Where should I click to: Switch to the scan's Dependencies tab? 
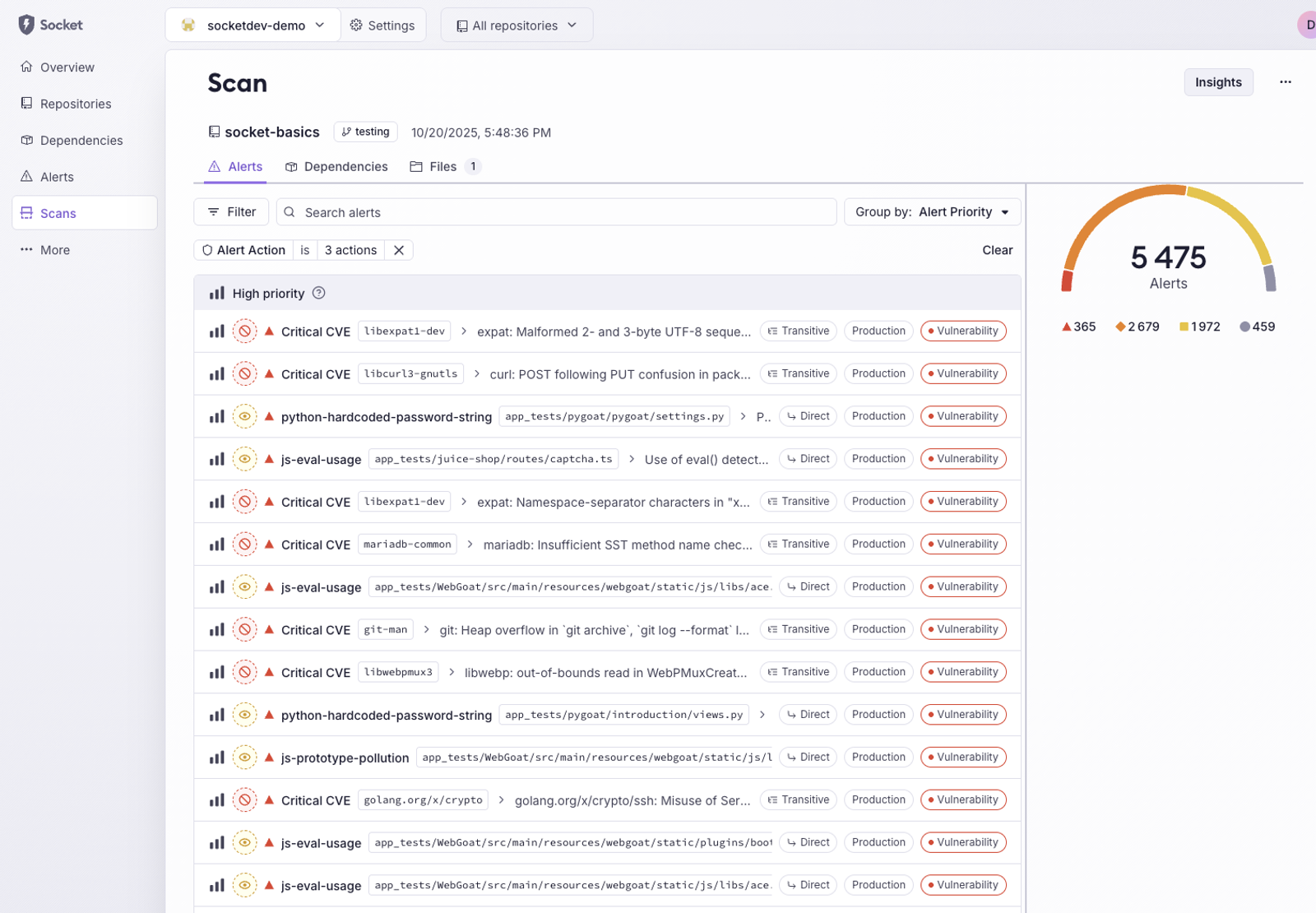[x=336, y=167]
